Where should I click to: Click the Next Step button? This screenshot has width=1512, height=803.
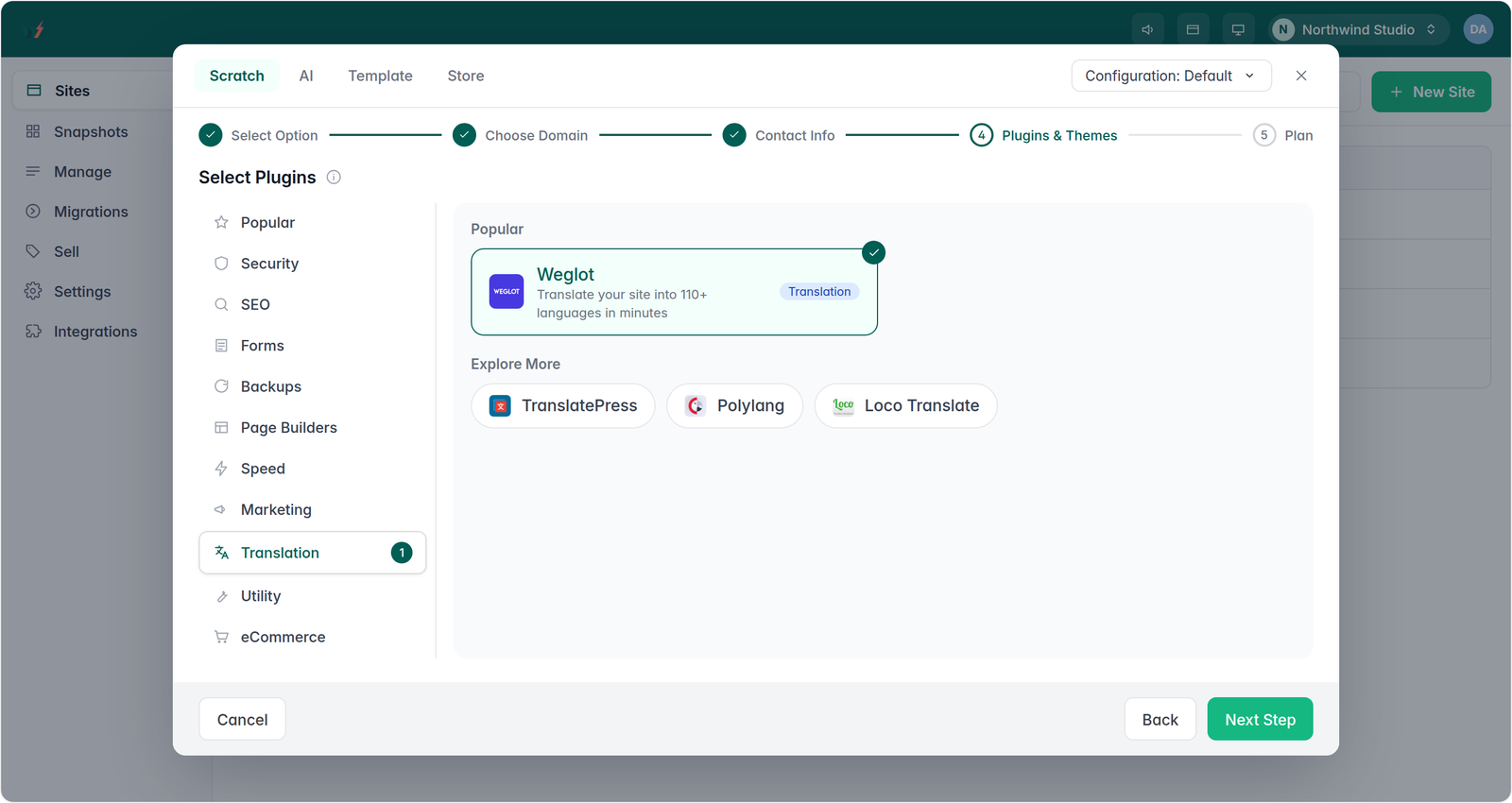tap(1260, 719)
